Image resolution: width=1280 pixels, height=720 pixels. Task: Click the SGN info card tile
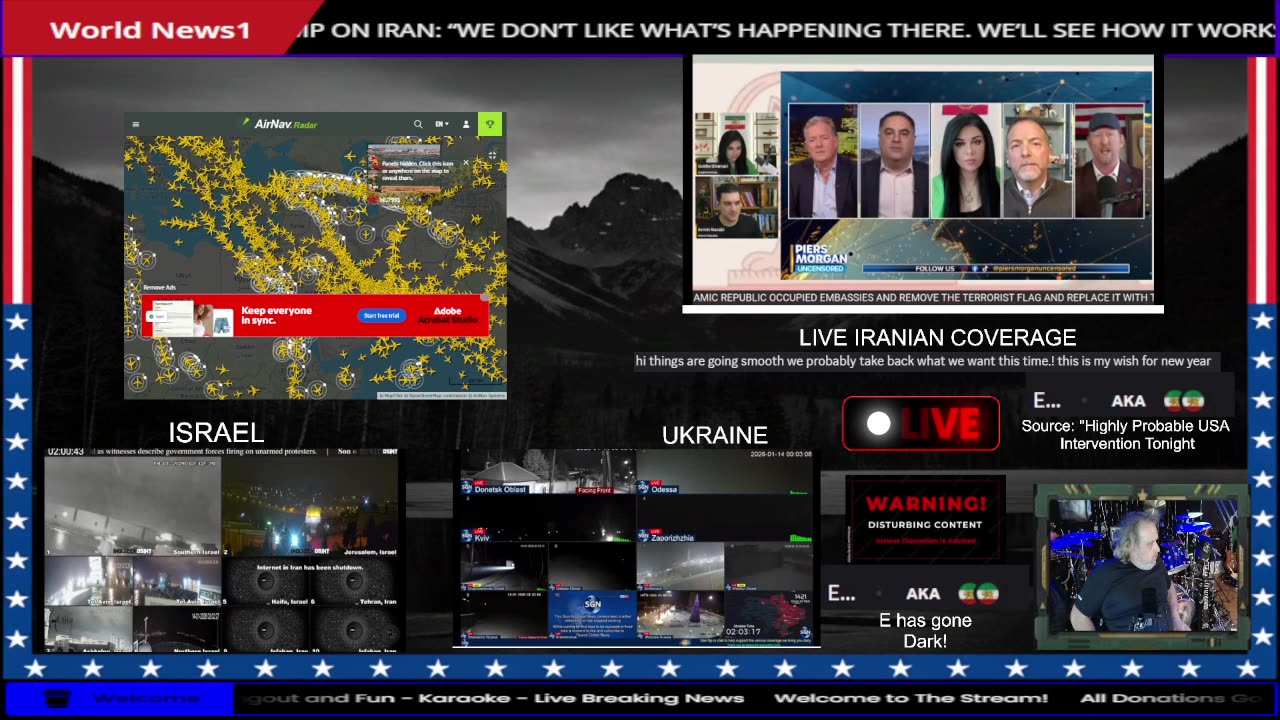pyautogui.click(x=591, y=615)
